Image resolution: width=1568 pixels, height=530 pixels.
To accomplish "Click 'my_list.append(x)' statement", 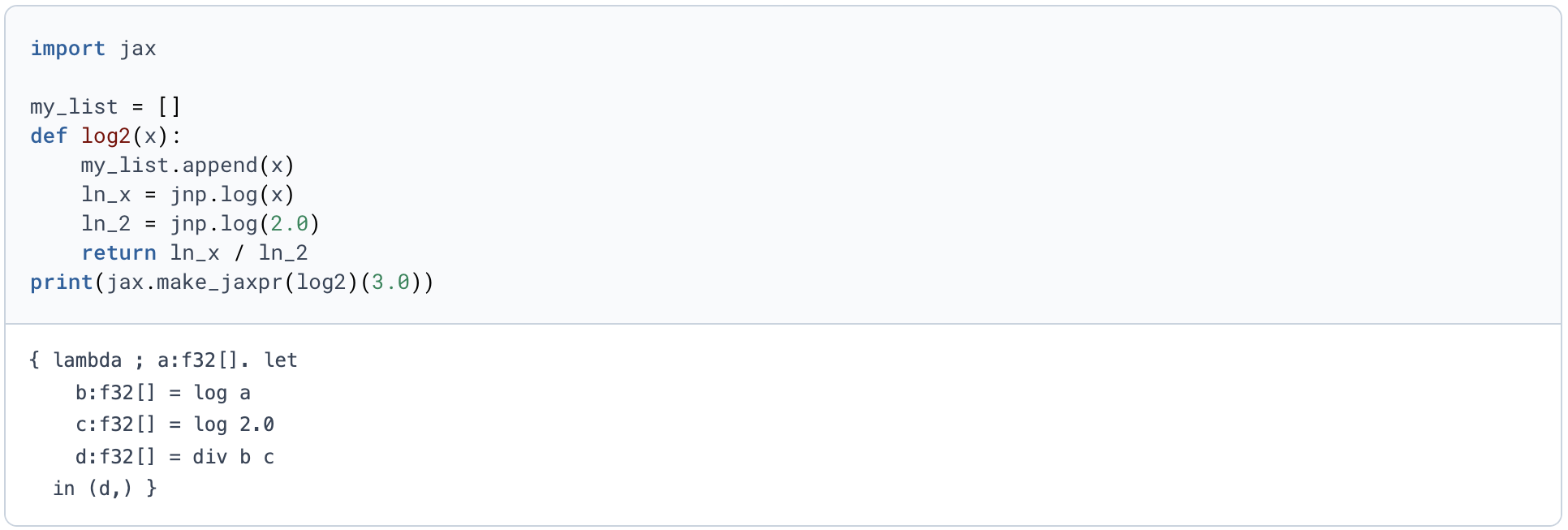I will [x=187, y=166].
